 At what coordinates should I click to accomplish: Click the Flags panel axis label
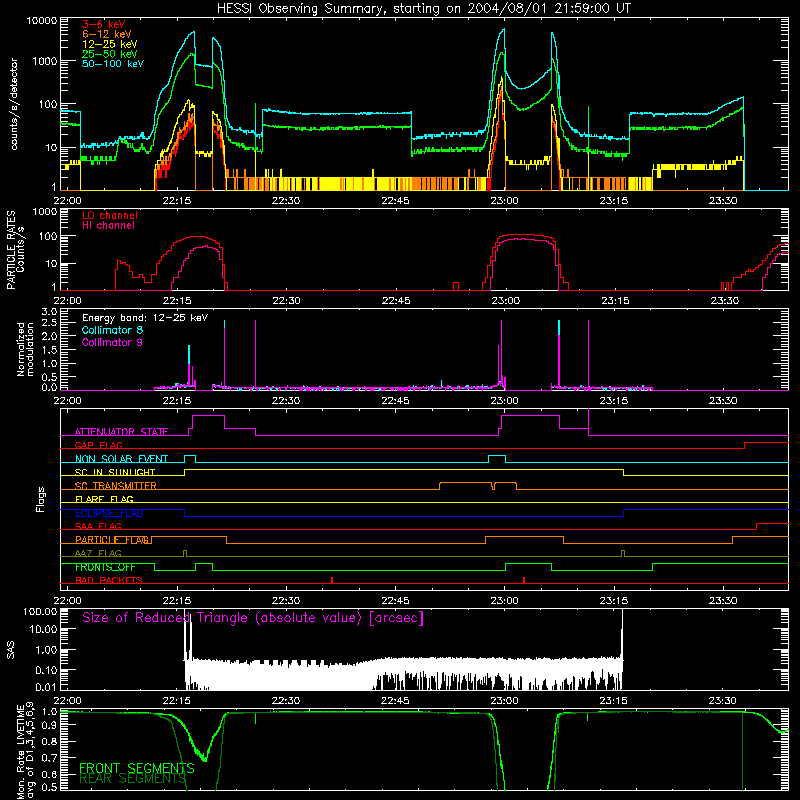click(41, 499)
